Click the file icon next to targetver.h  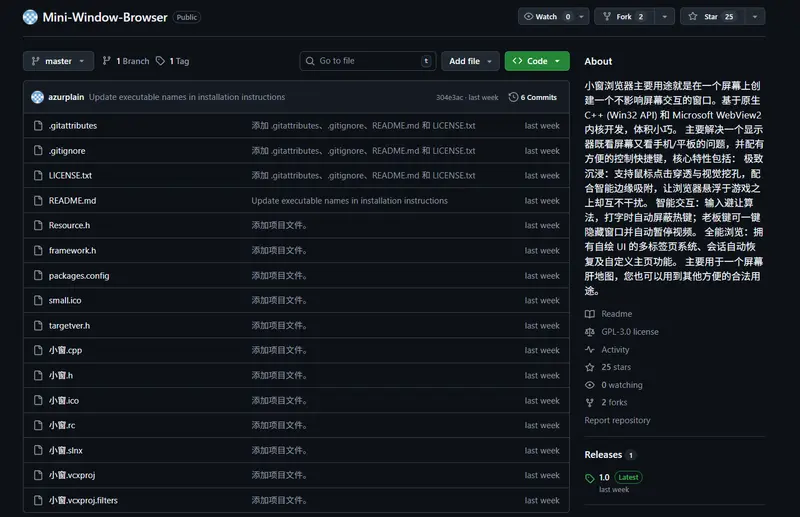click(38, 326)
